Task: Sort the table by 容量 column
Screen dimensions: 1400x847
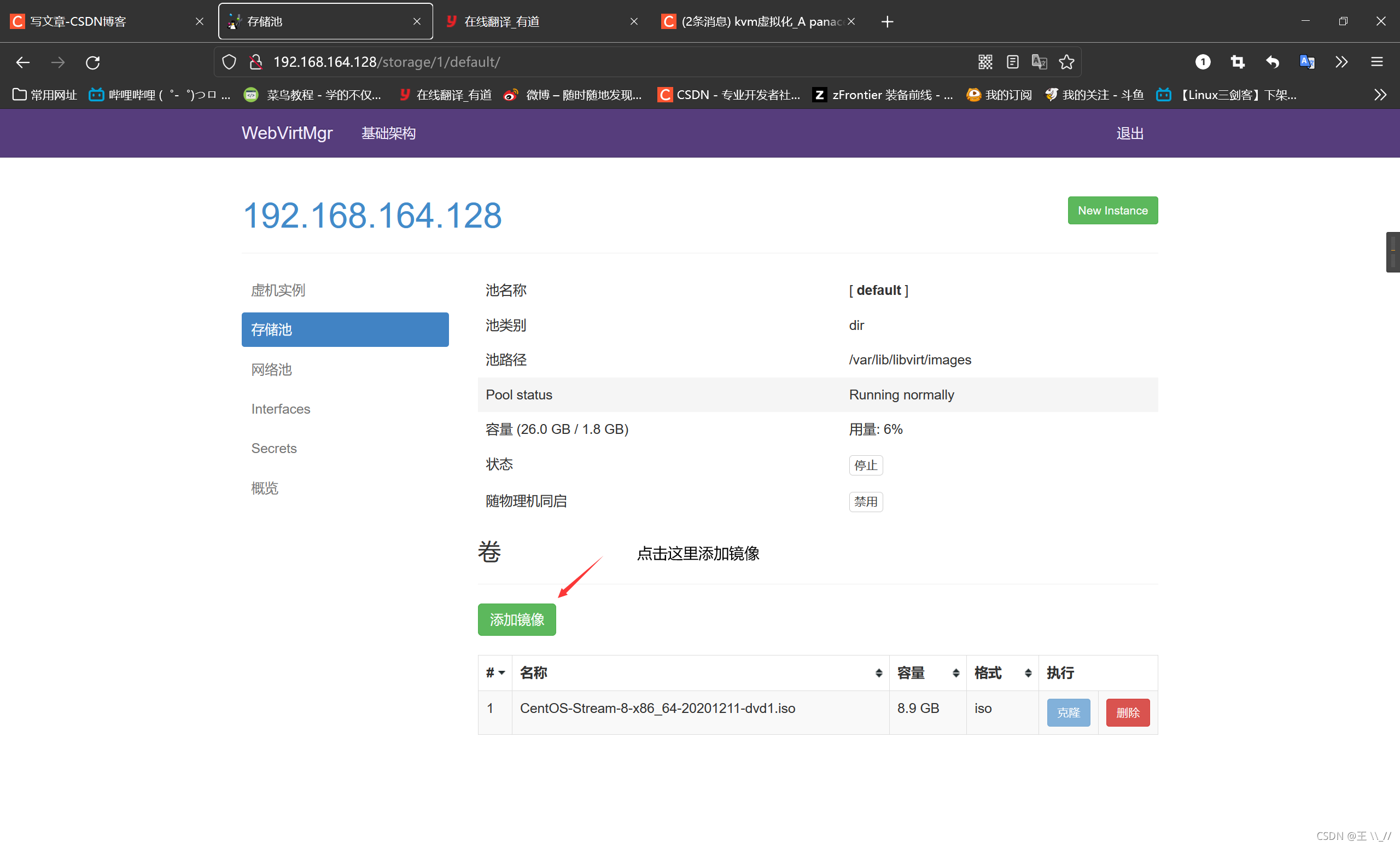Action: coord(928,673)
